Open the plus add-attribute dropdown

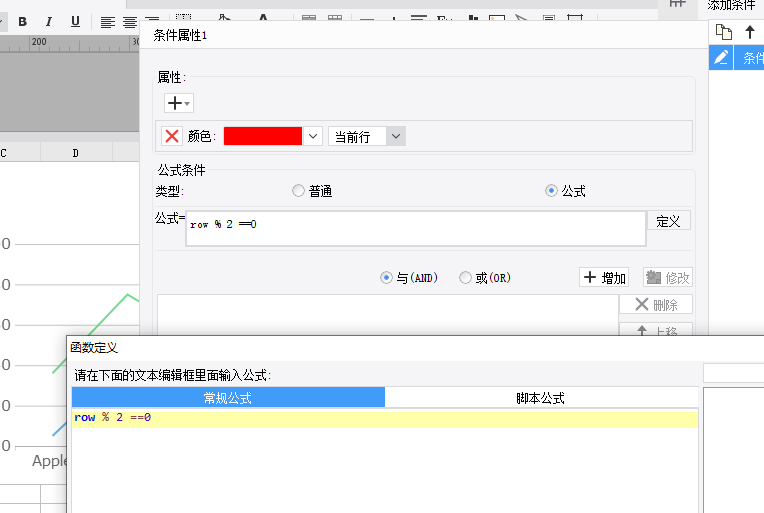click(x=179, y=103)
